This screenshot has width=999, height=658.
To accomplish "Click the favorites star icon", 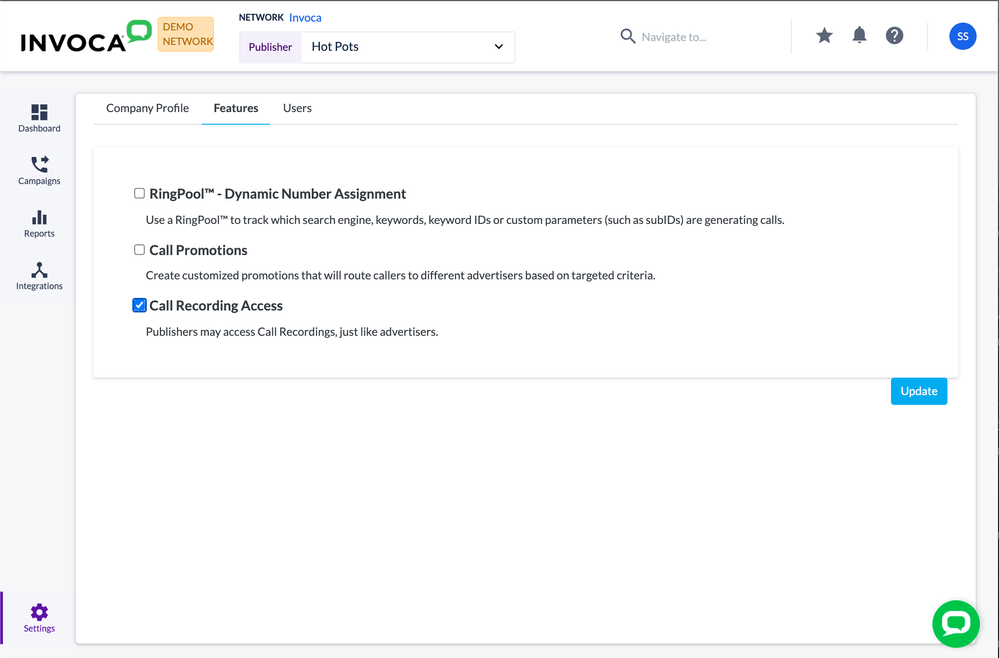I will point(824,36).
